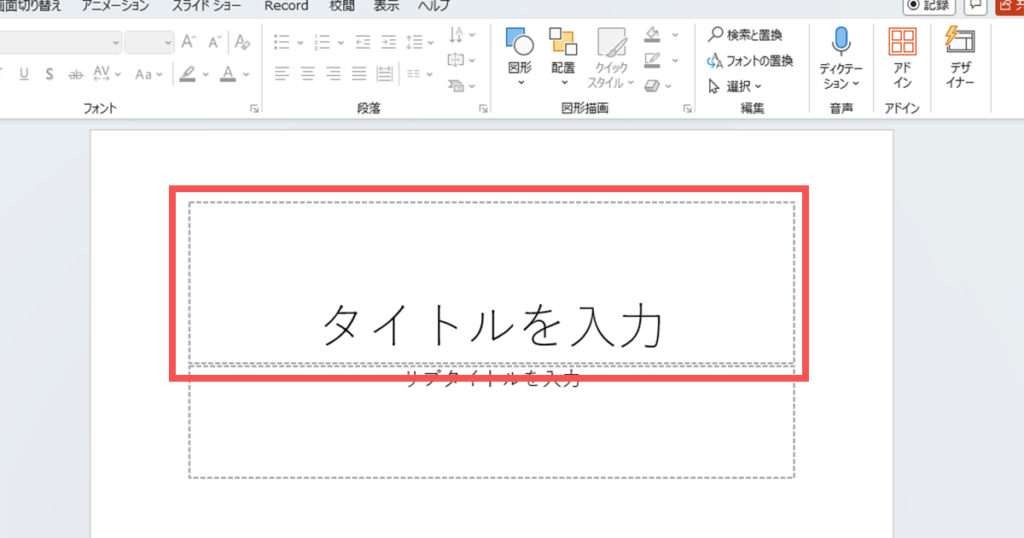The width and height of the screenshot is (1024, 538).
Task: Clear all text formatting icon
Action: (242, 42)
